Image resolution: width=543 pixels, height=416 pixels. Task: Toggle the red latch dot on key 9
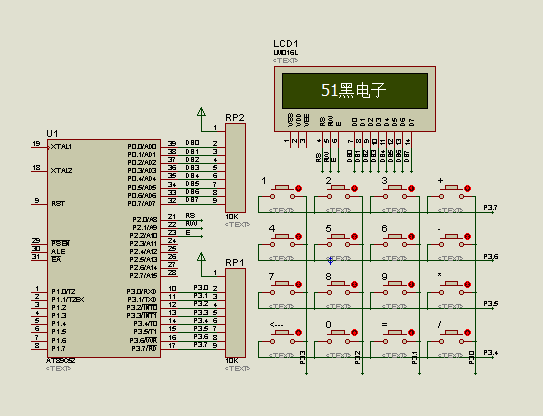point(411,284)
